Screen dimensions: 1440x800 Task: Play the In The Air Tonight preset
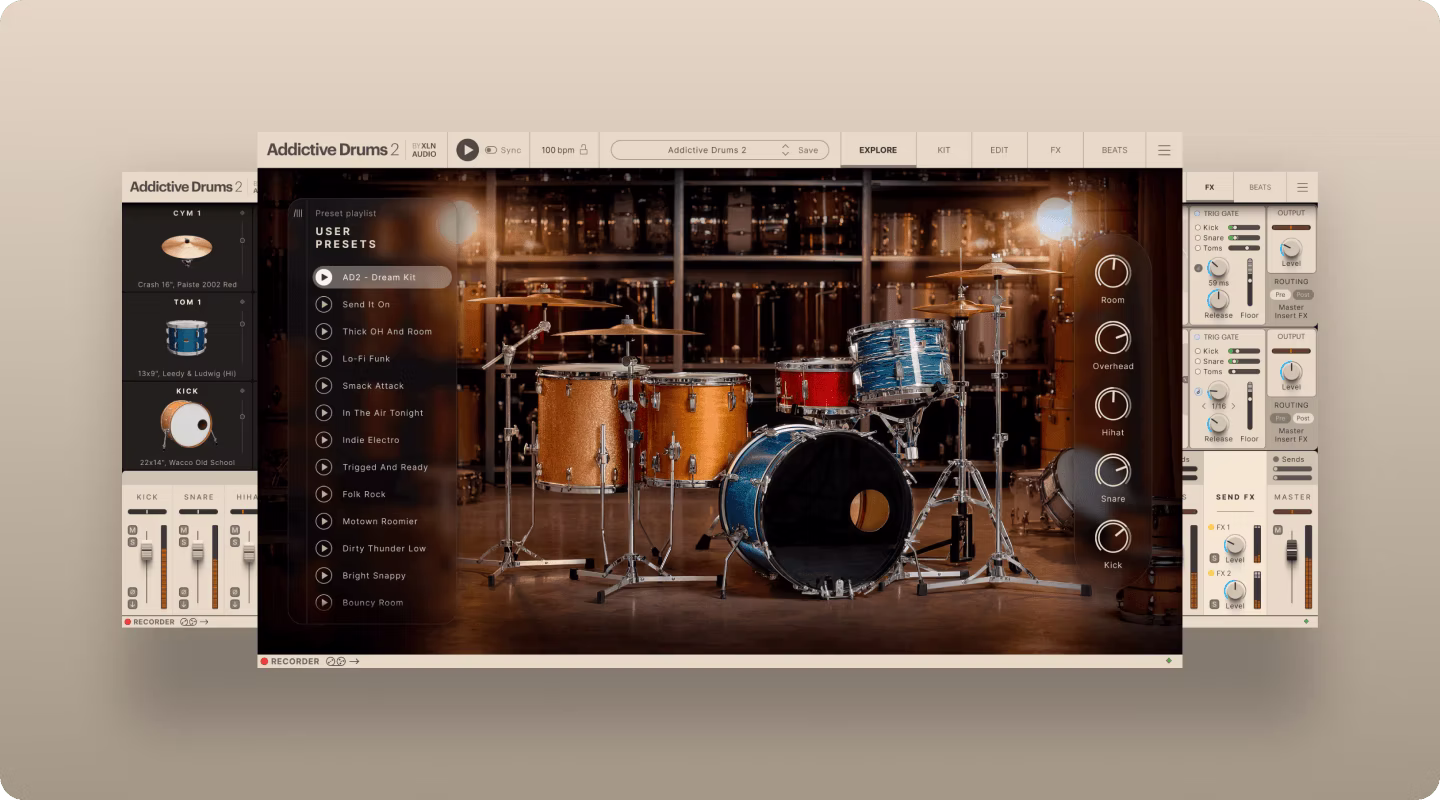tap(324, 412)
